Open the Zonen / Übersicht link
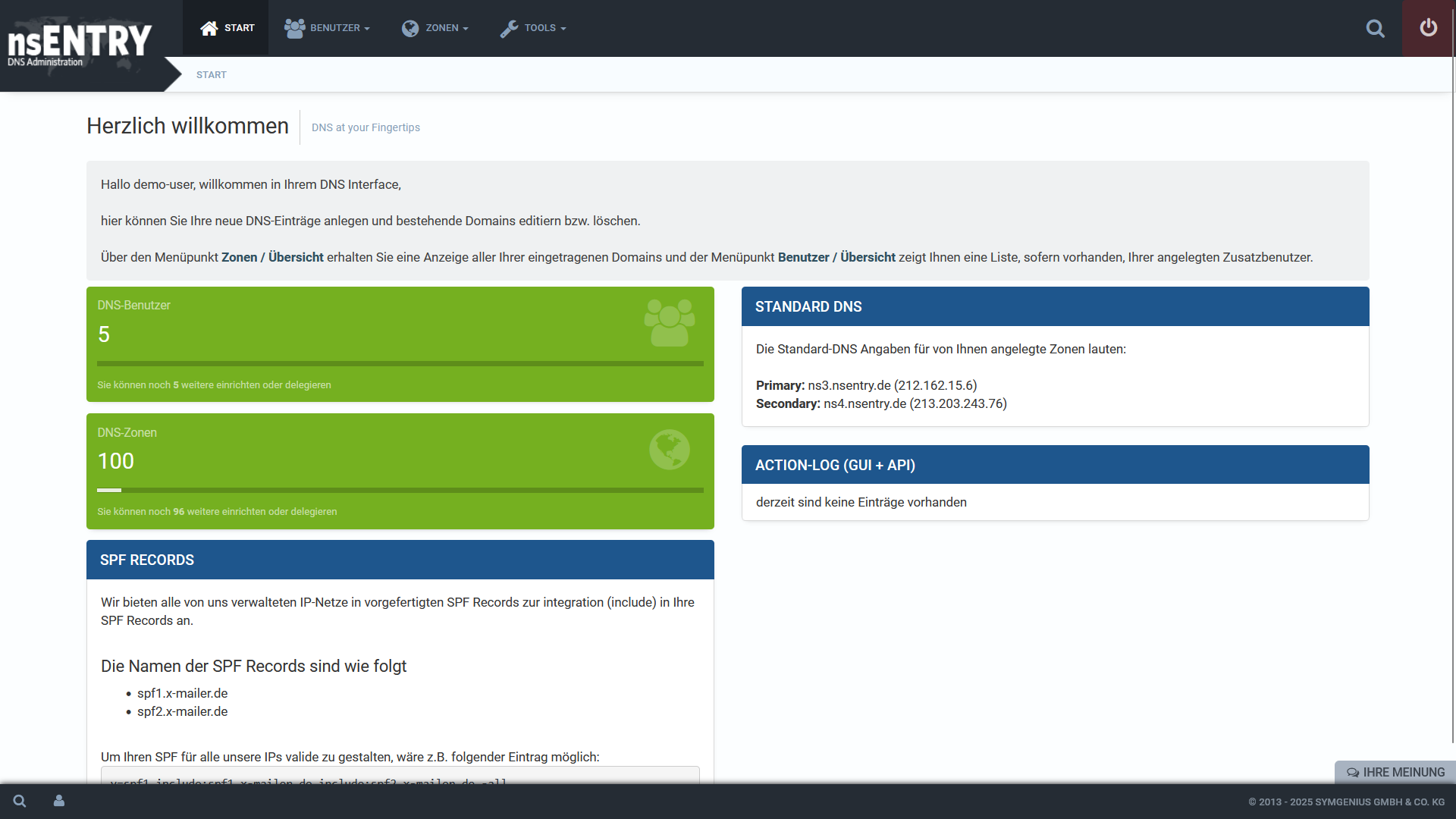Image resolution: width=1456 pixels, height=819 pixels. [272, 257]
